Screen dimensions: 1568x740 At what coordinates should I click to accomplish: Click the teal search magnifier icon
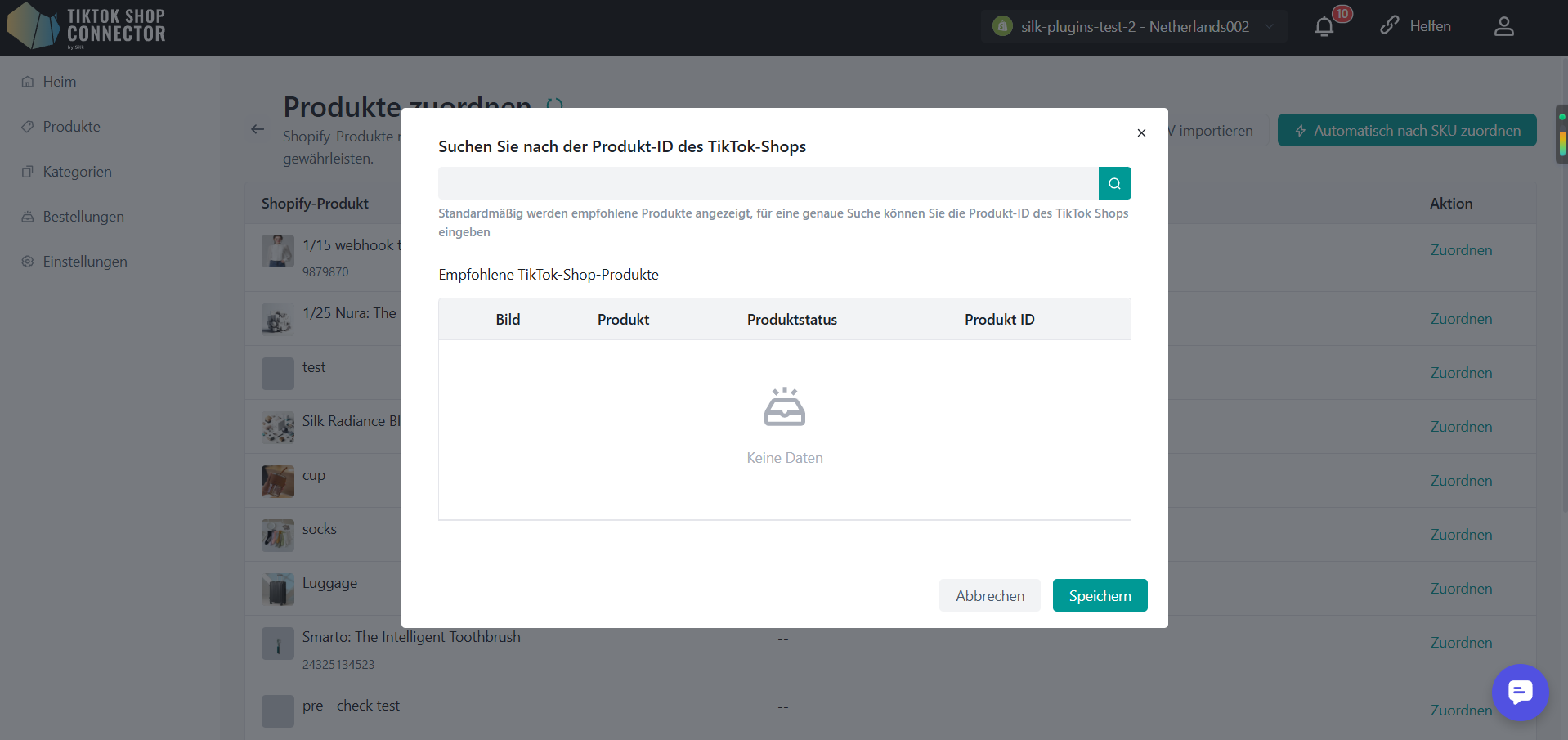[x=1114, y=183]
